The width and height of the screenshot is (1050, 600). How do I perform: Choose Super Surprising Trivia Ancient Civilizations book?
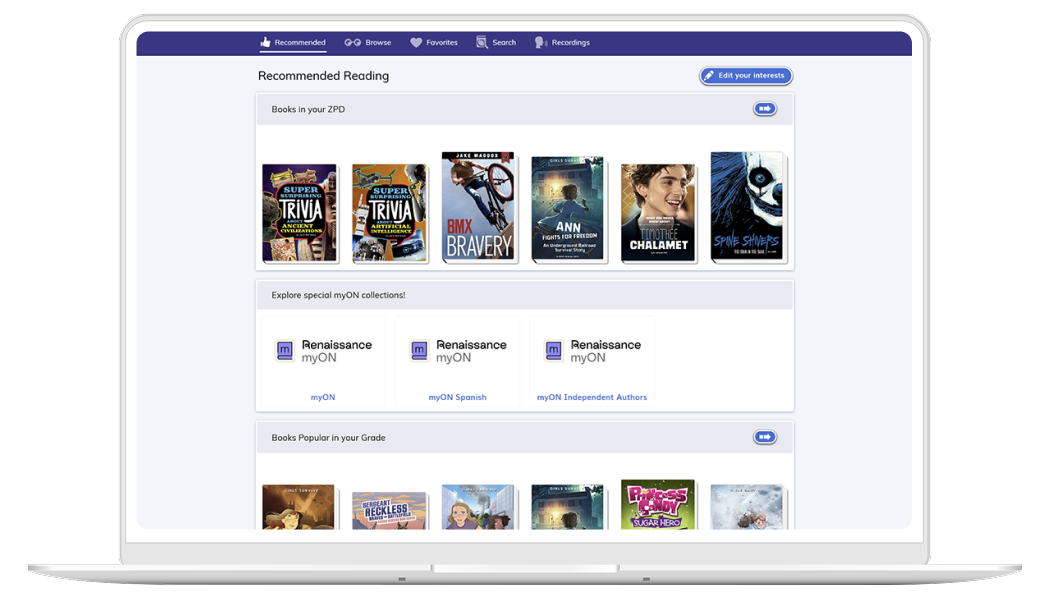pos(299,213)
